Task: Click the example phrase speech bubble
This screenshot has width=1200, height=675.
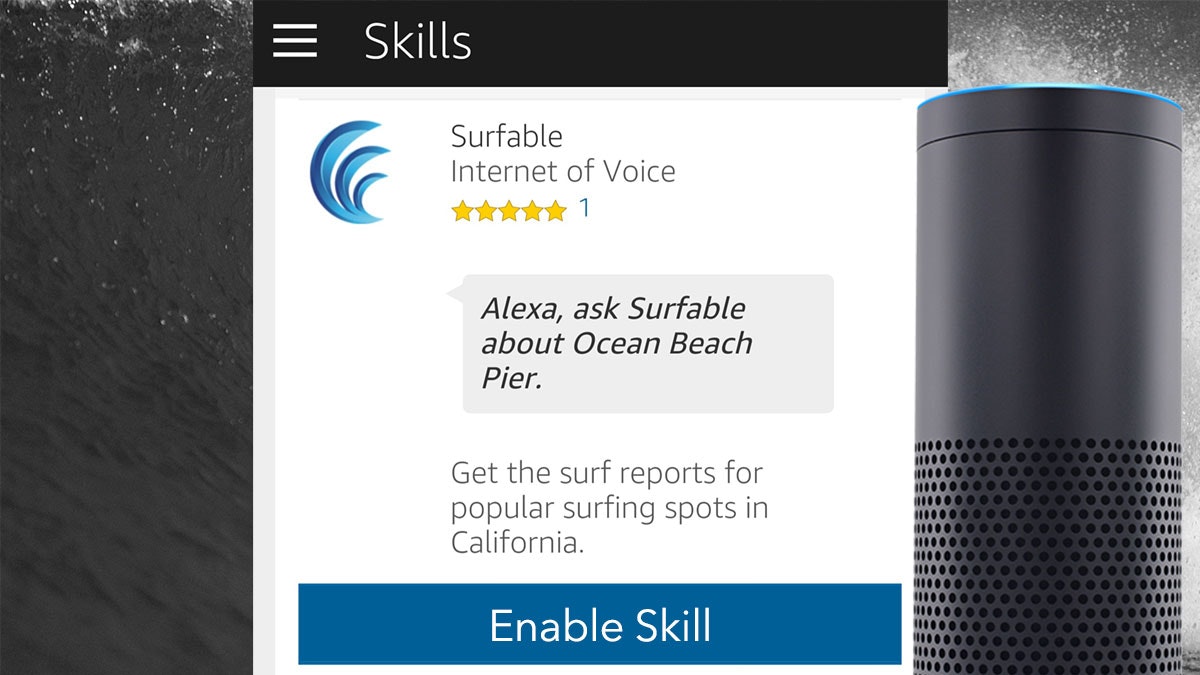Action: (645, 343)
